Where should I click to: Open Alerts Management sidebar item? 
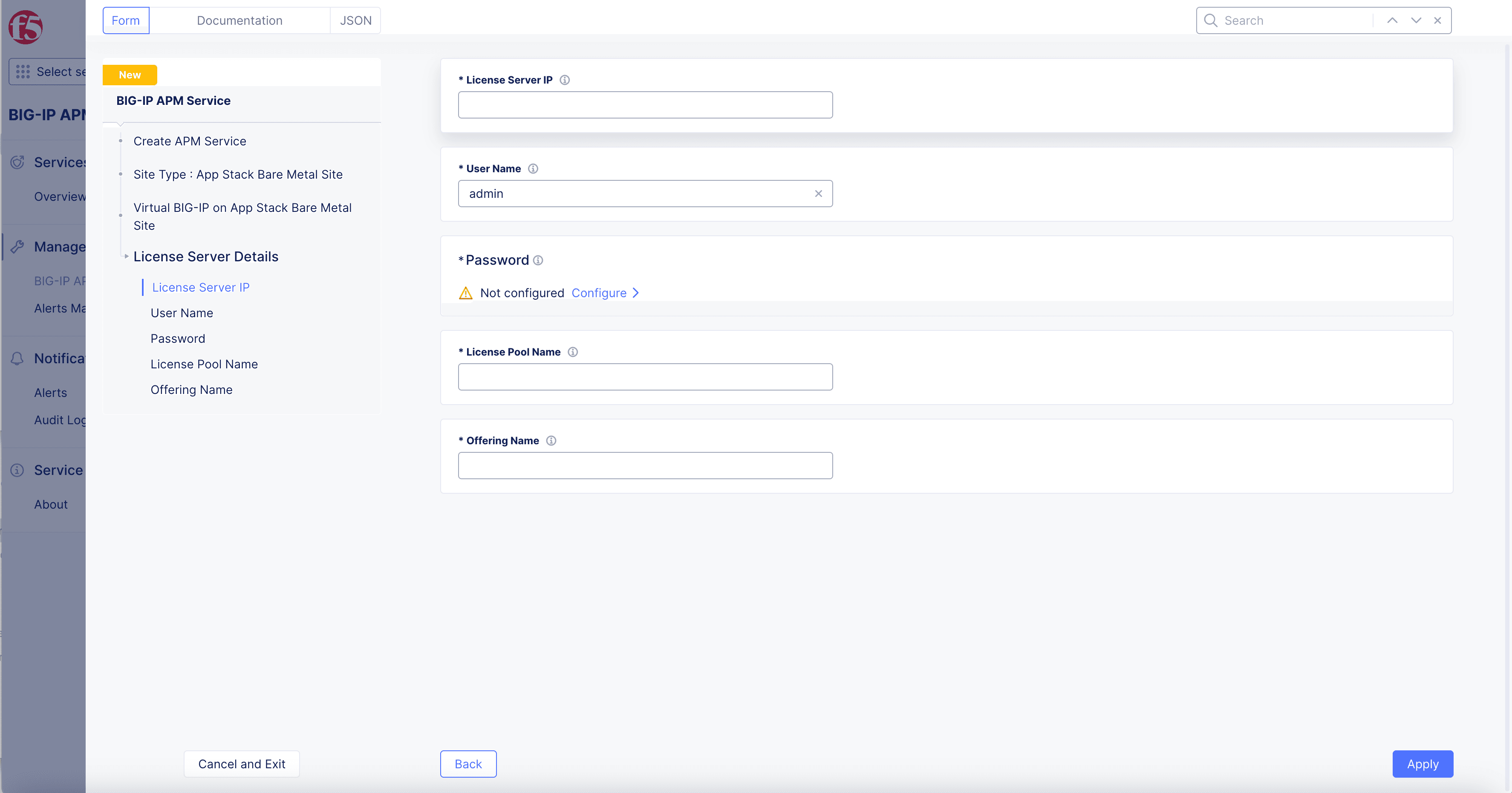pyautogui.click(x=59, y=308)
